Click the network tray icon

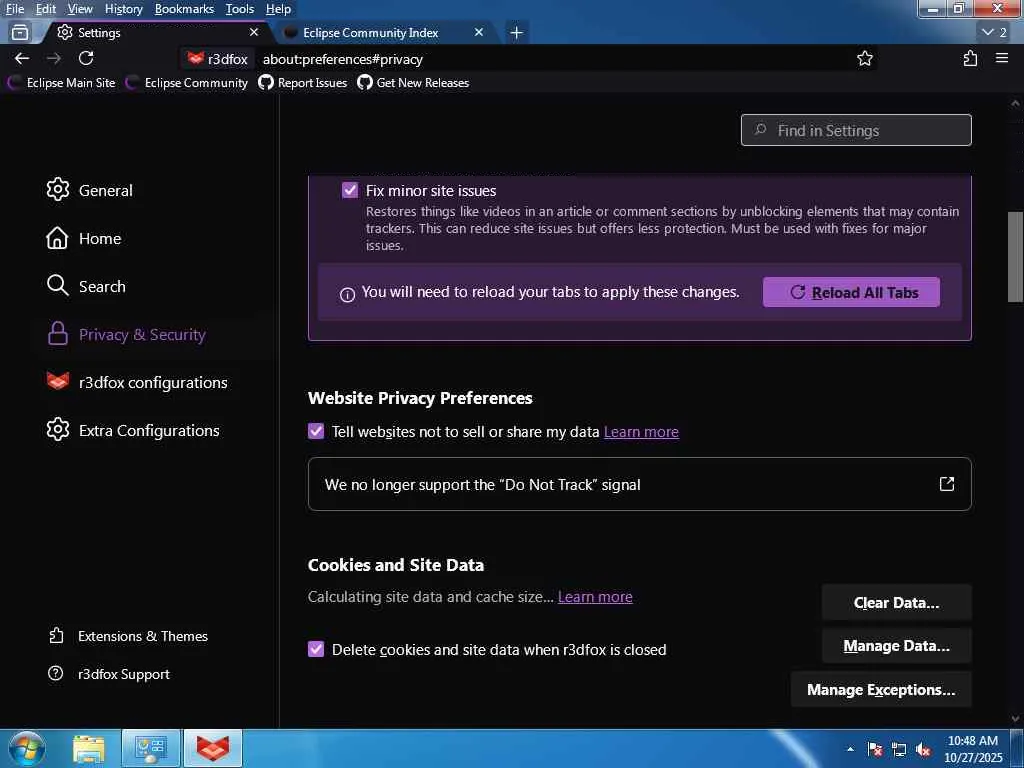899,749
